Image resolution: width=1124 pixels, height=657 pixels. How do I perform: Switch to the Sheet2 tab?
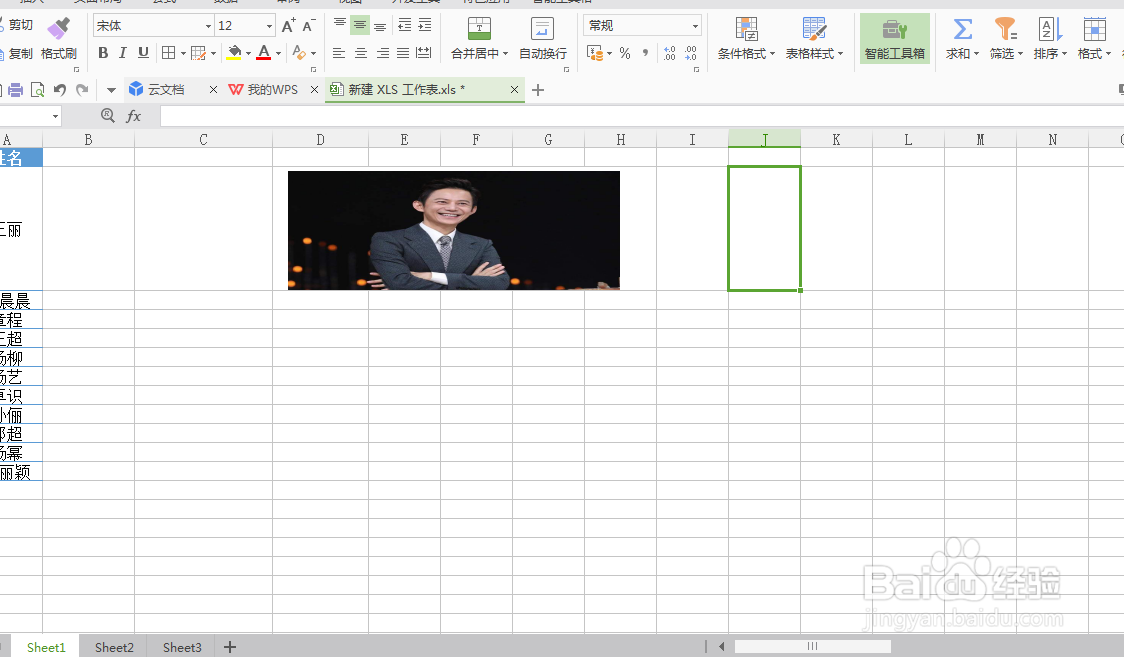pyautogui.click(x=114, y=647)
